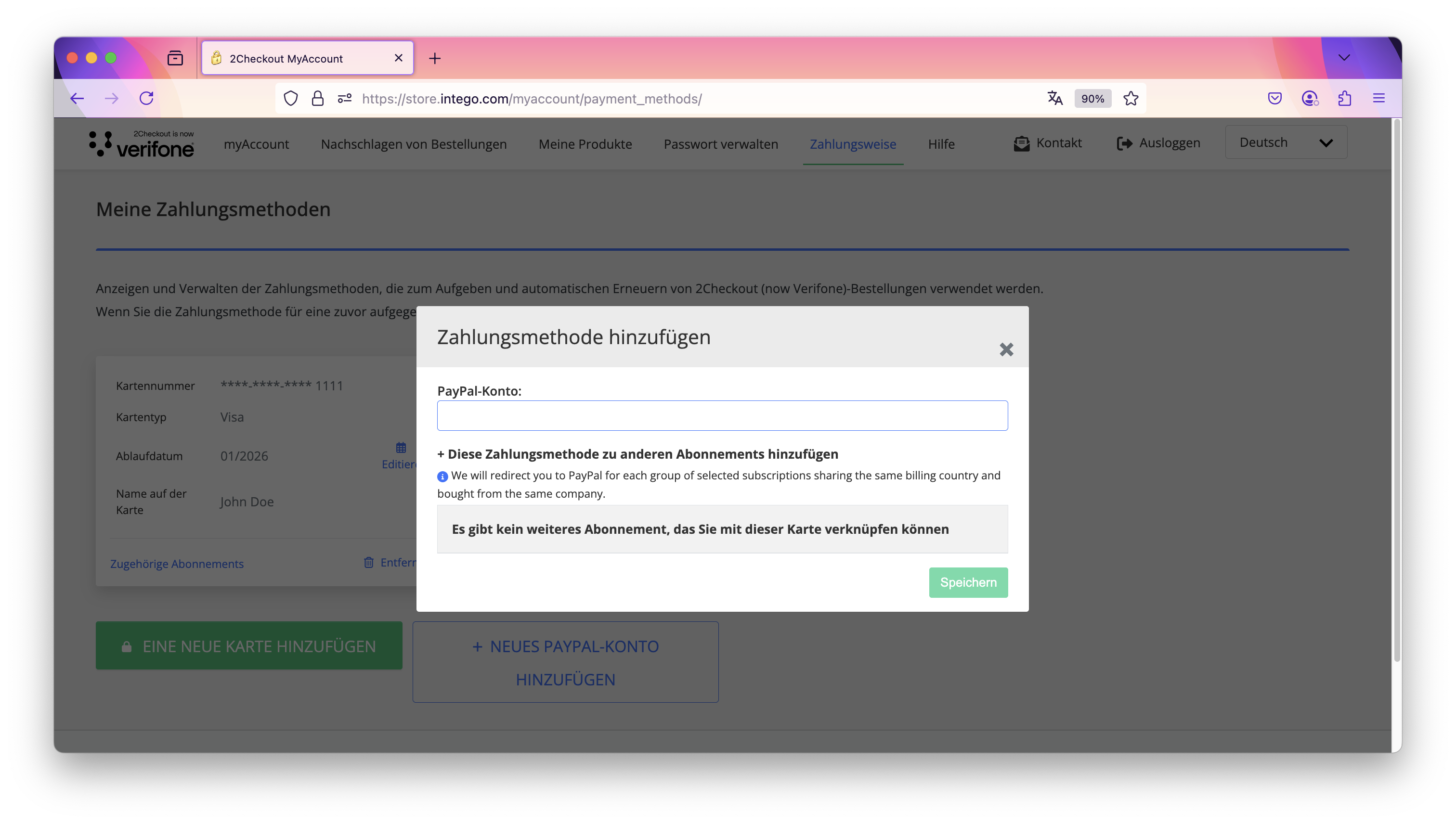This screenshot has width=1456, height=824.
Task: Click the Speichern button
Action: [968, 582]
